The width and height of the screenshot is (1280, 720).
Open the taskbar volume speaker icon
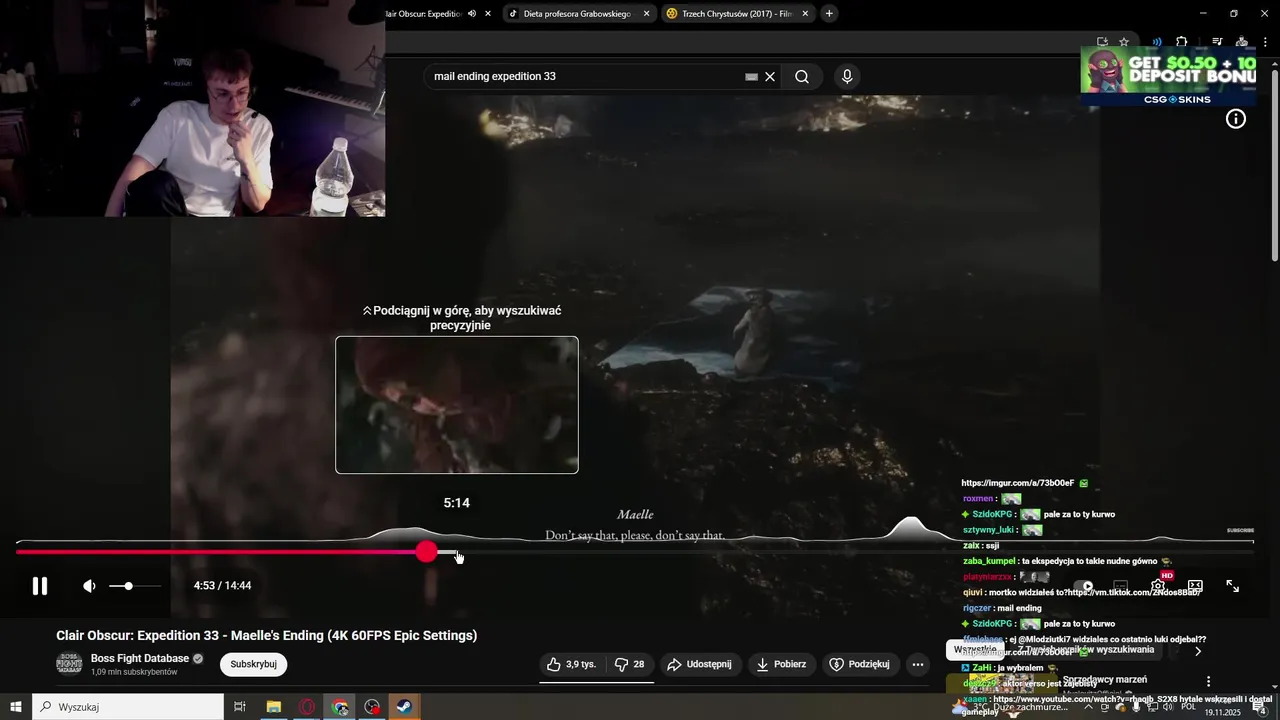pos(1167,707)
